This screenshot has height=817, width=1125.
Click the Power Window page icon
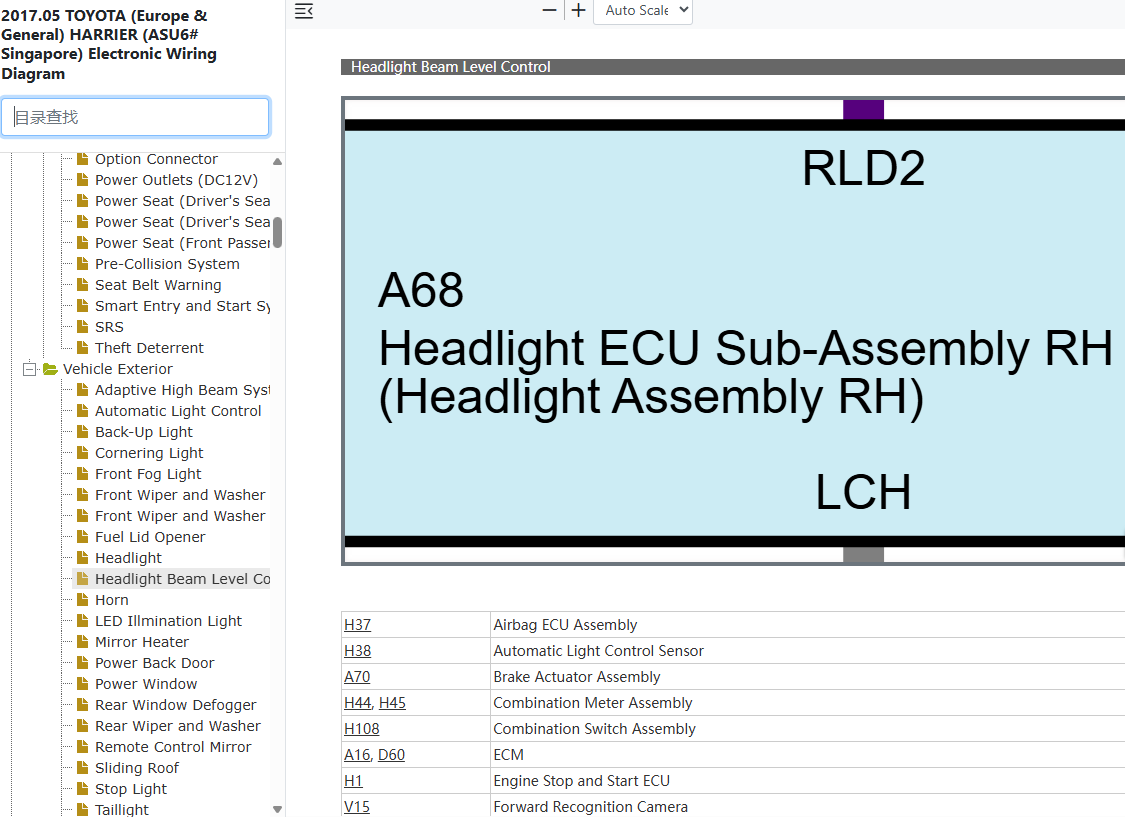83,683
